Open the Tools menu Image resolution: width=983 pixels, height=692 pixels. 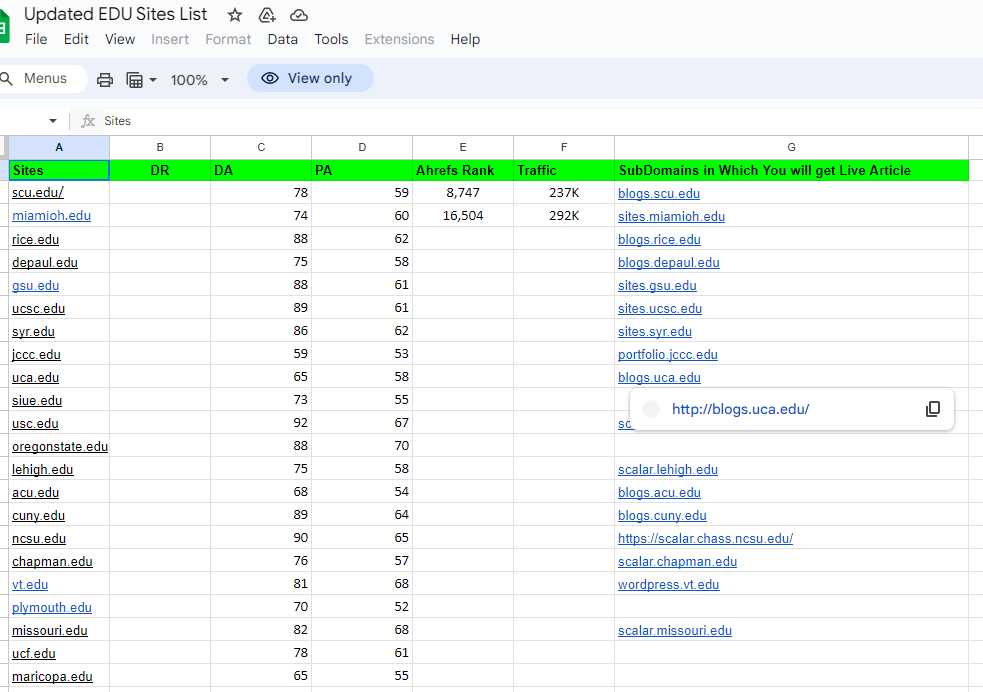(x=331, y=39)
